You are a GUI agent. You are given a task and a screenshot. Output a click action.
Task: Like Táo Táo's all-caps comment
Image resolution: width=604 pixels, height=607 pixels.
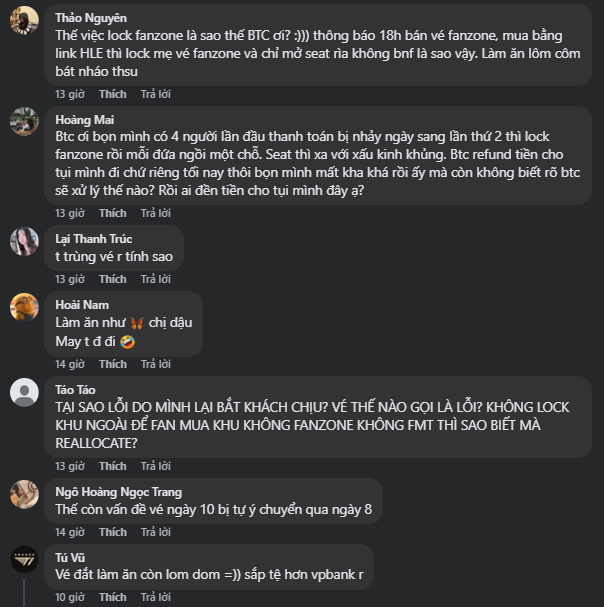click(113, 466)
